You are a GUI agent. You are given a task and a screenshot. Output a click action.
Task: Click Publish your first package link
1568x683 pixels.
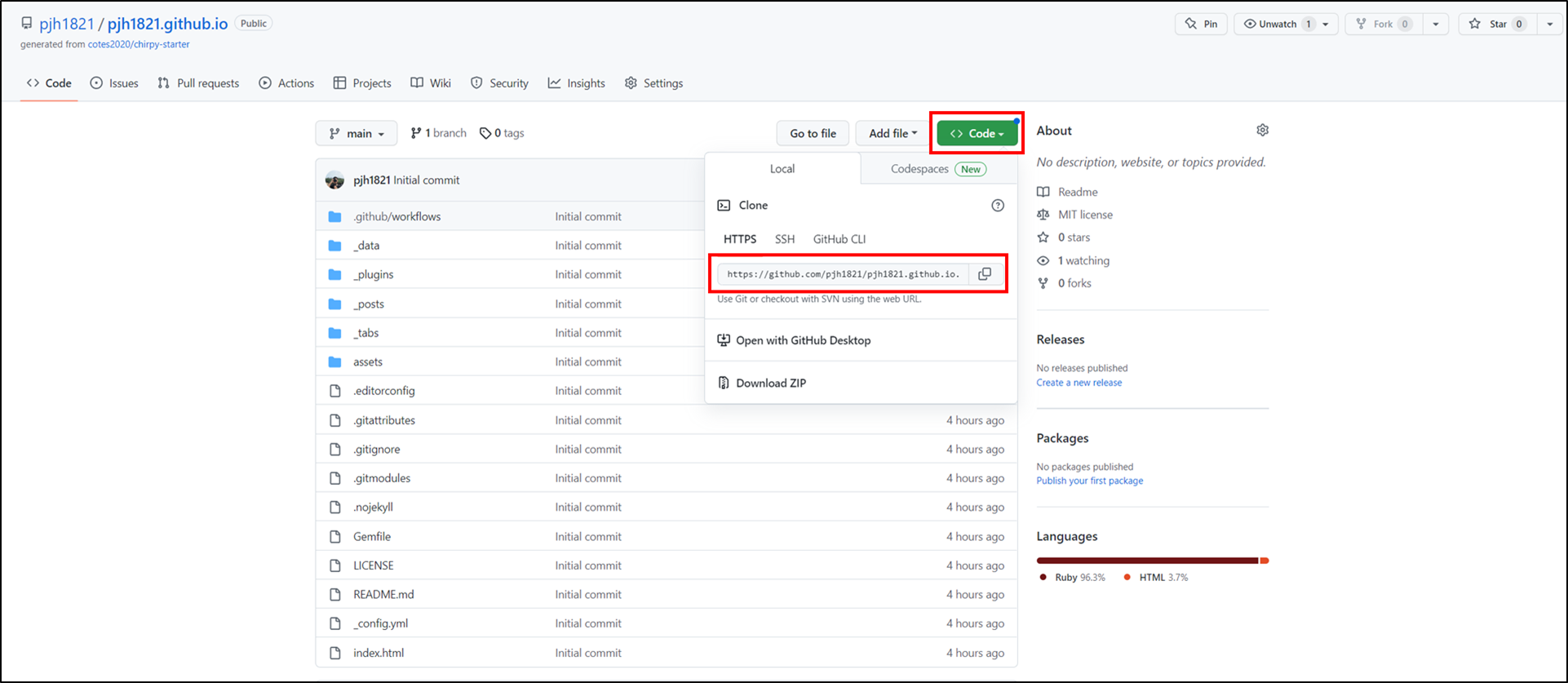(x=1089, y=481)
